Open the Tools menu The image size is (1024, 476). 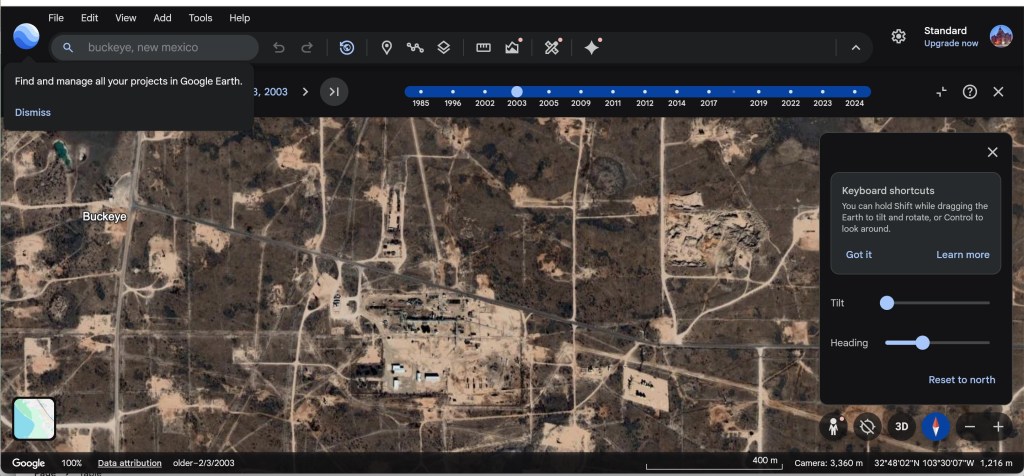[200, 18]
